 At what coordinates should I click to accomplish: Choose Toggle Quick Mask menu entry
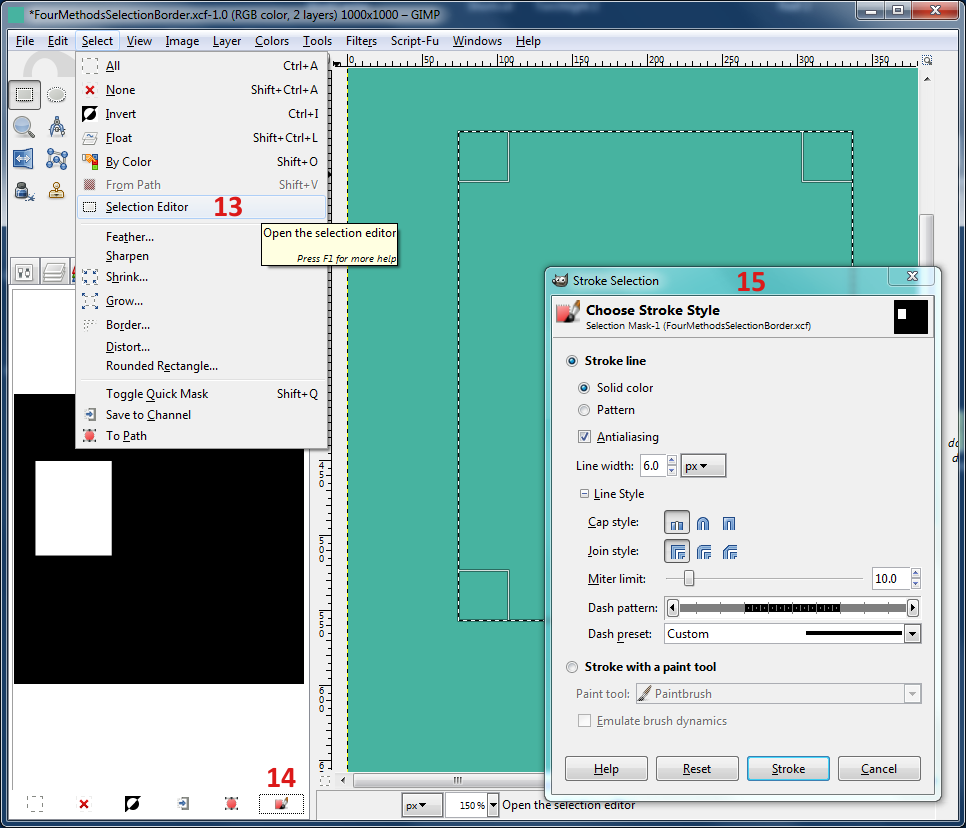point(201,394)
